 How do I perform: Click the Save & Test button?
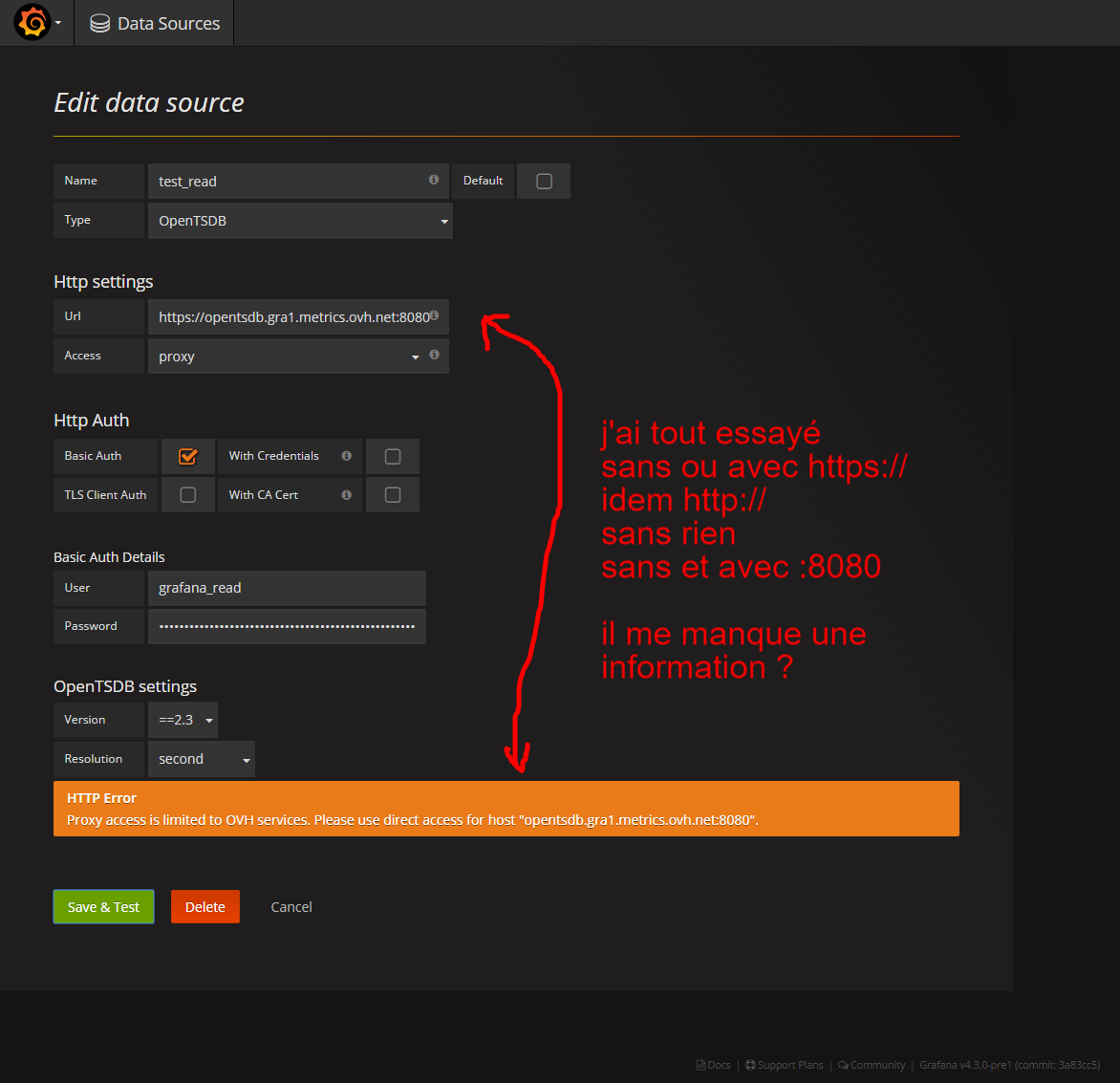pyautogui.click(x=103, y=907)
